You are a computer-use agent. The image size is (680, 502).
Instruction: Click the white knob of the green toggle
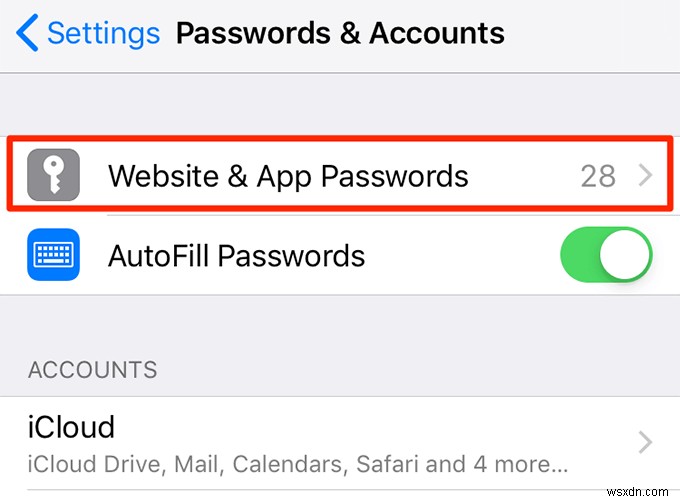625,254
